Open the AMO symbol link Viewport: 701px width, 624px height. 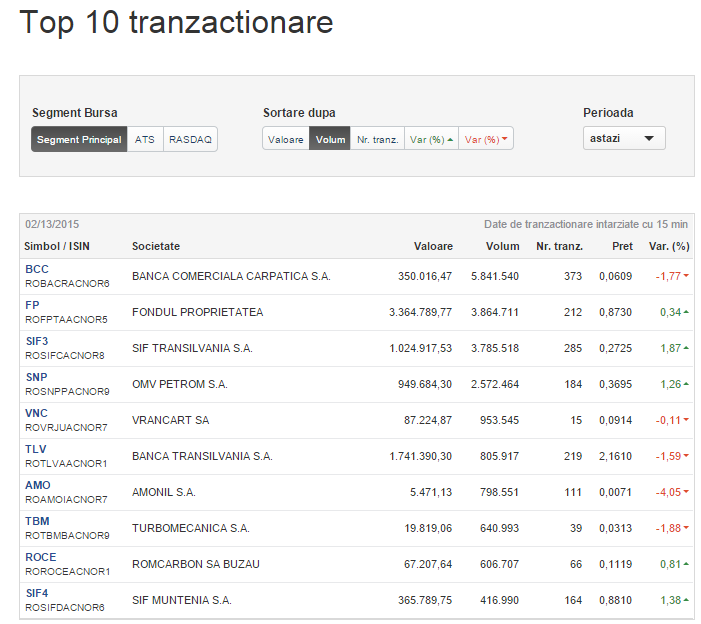(38, 485)
